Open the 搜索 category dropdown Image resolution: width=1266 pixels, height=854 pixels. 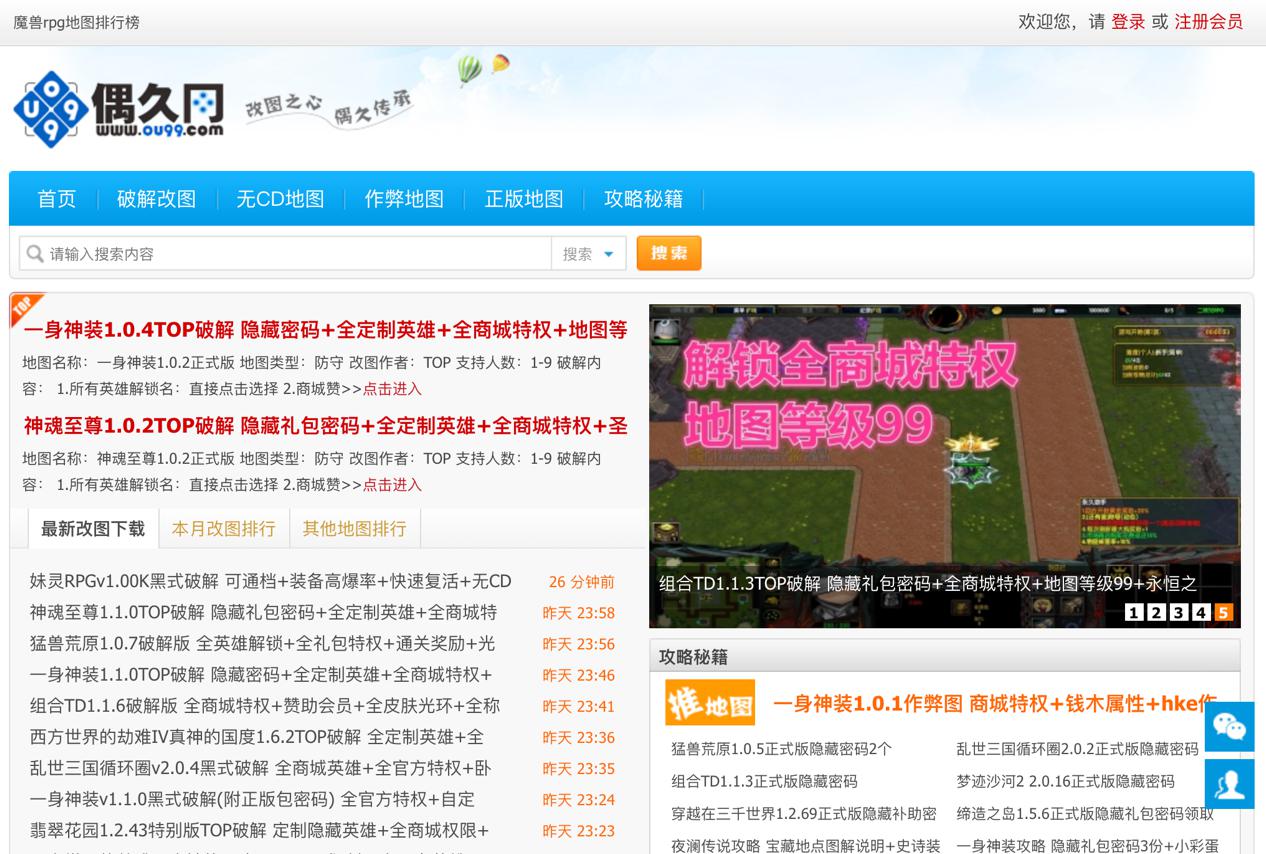click(589, 254)
